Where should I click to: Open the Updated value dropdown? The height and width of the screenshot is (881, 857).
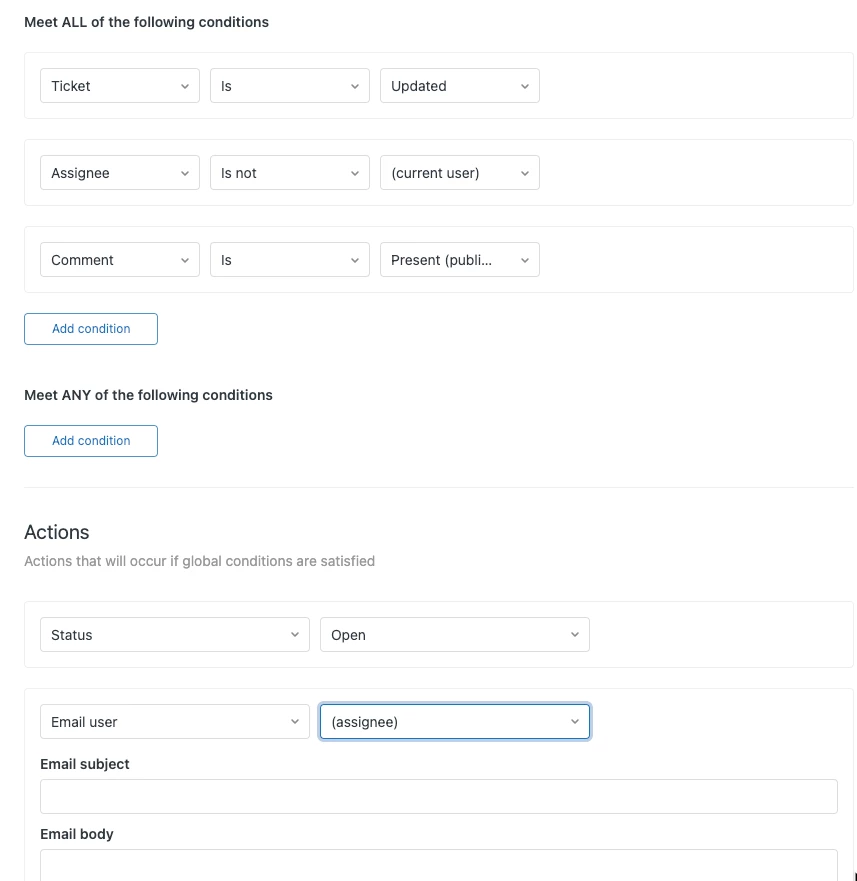point(460,86)
